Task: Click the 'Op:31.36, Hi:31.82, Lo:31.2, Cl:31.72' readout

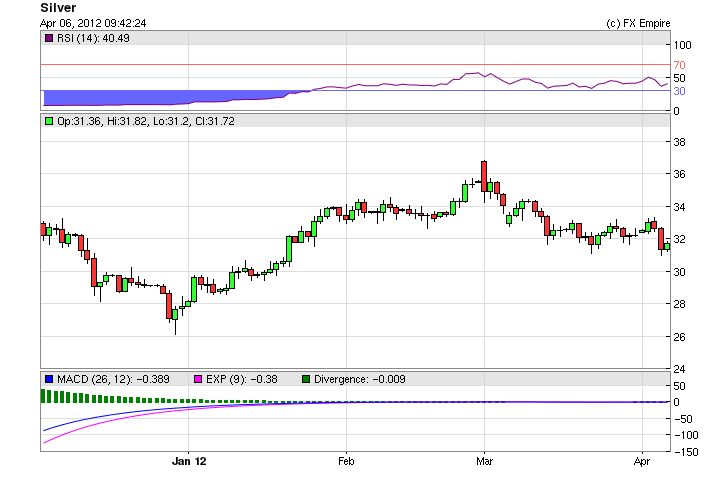Action: point(146,121)
